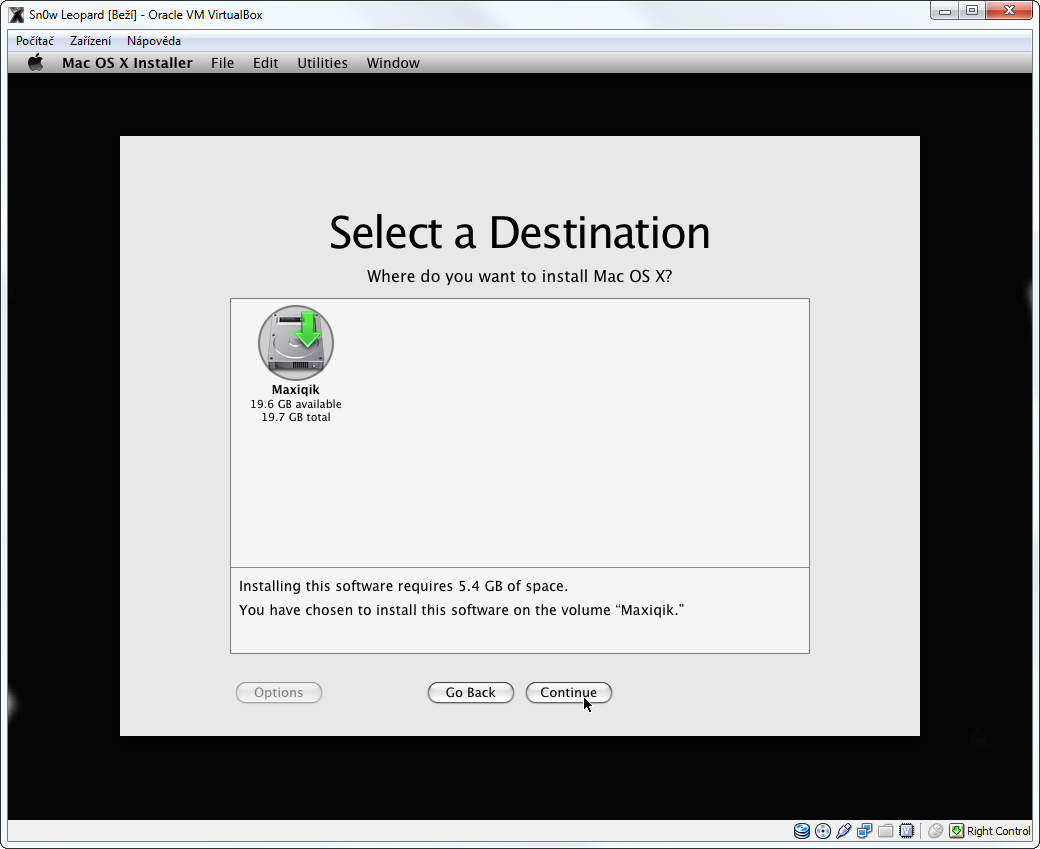This screenshot has height=849, width=1040.
Task: Click the '19.6 GB available' text
Action: pyautogui.click(x=296, y=404)
